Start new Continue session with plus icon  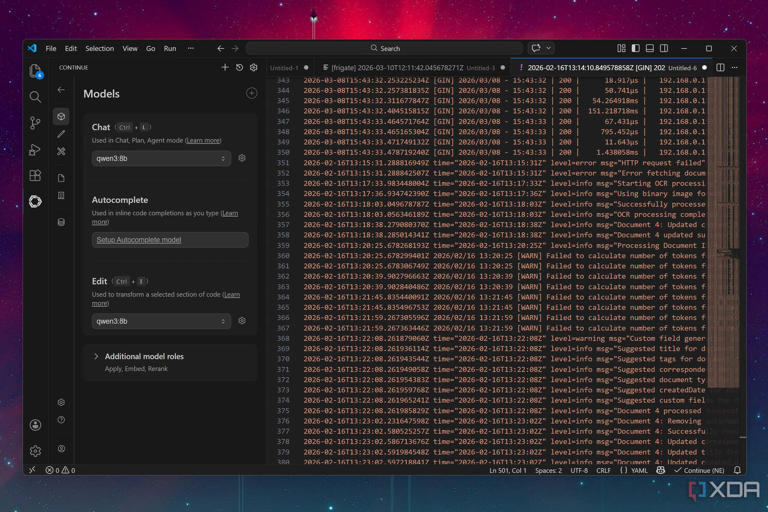[x=225, y=68]
